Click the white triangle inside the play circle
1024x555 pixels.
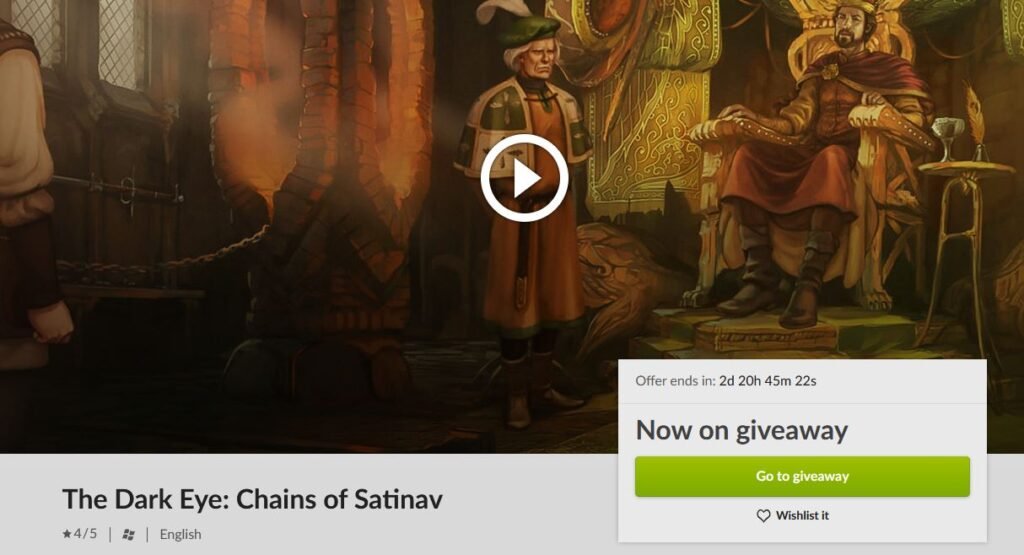pos(526,178)
